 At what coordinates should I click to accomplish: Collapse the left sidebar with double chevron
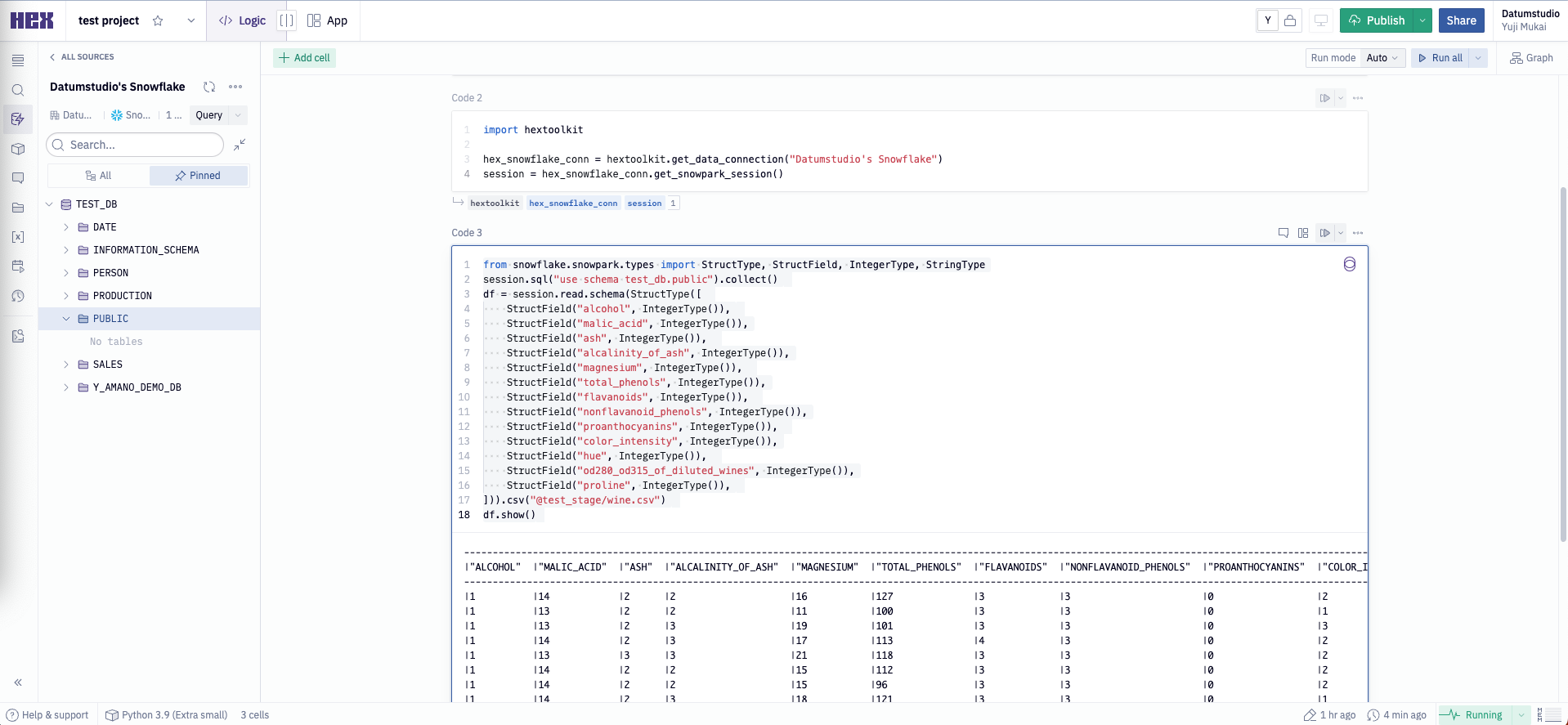[18, 682]
